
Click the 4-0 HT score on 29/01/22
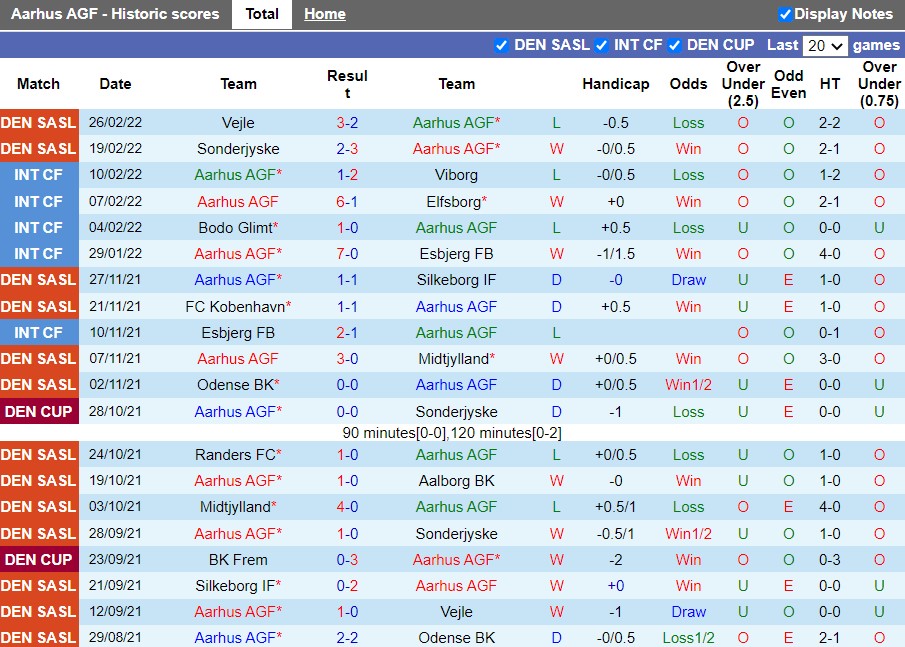coord(830,253)
